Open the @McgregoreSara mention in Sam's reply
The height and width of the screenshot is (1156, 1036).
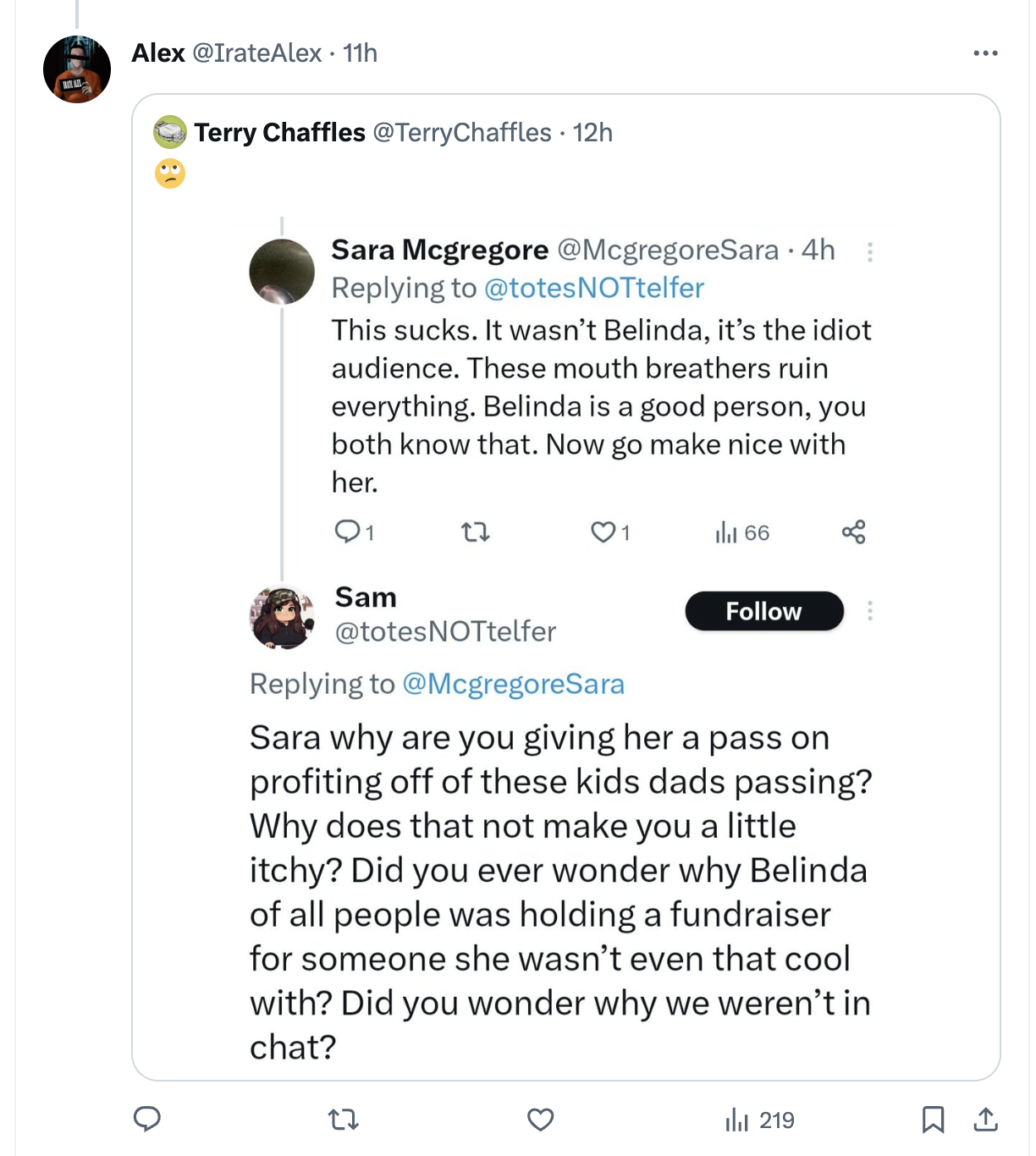coord(513,684)
